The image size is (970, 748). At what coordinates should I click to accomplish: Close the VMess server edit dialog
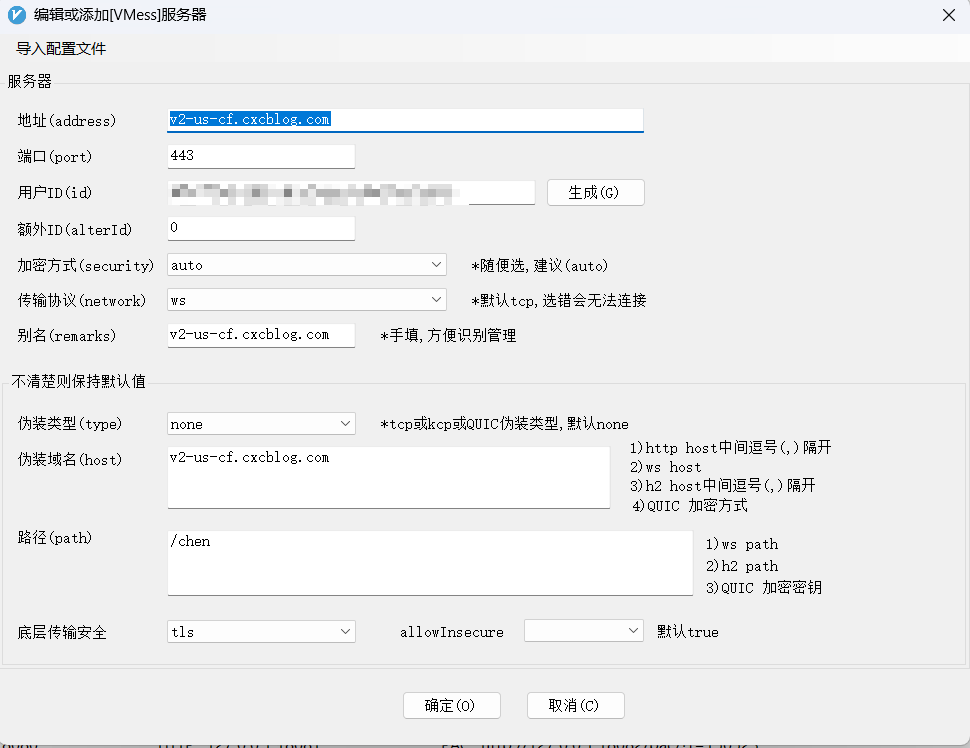tap(948, 15)
